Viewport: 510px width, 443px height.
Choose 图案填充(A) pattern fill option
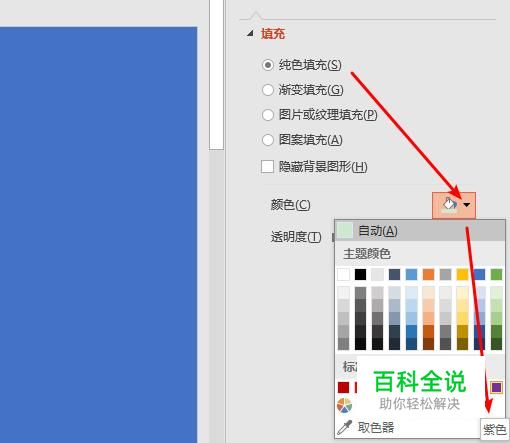click(x=302, y=140)
